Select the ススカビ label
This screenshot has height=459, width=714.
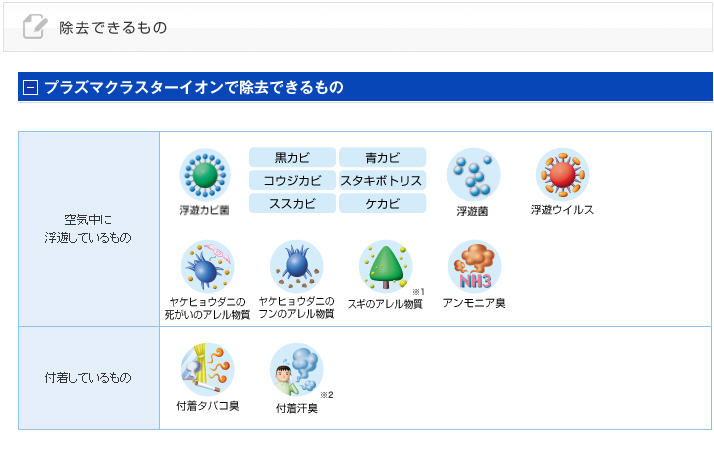[292, 203]
